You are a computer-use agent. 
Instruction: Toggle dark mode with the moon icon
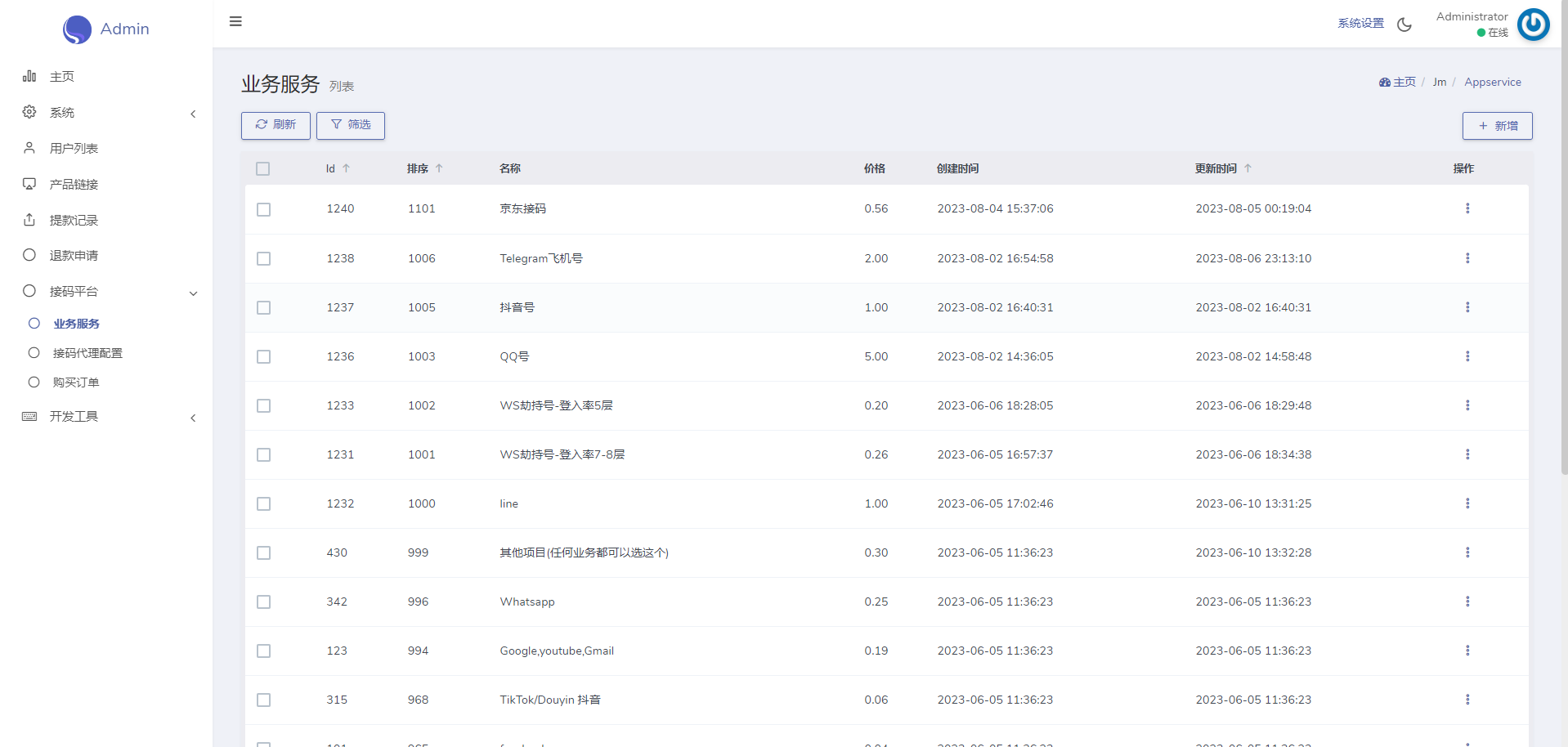1404,25
